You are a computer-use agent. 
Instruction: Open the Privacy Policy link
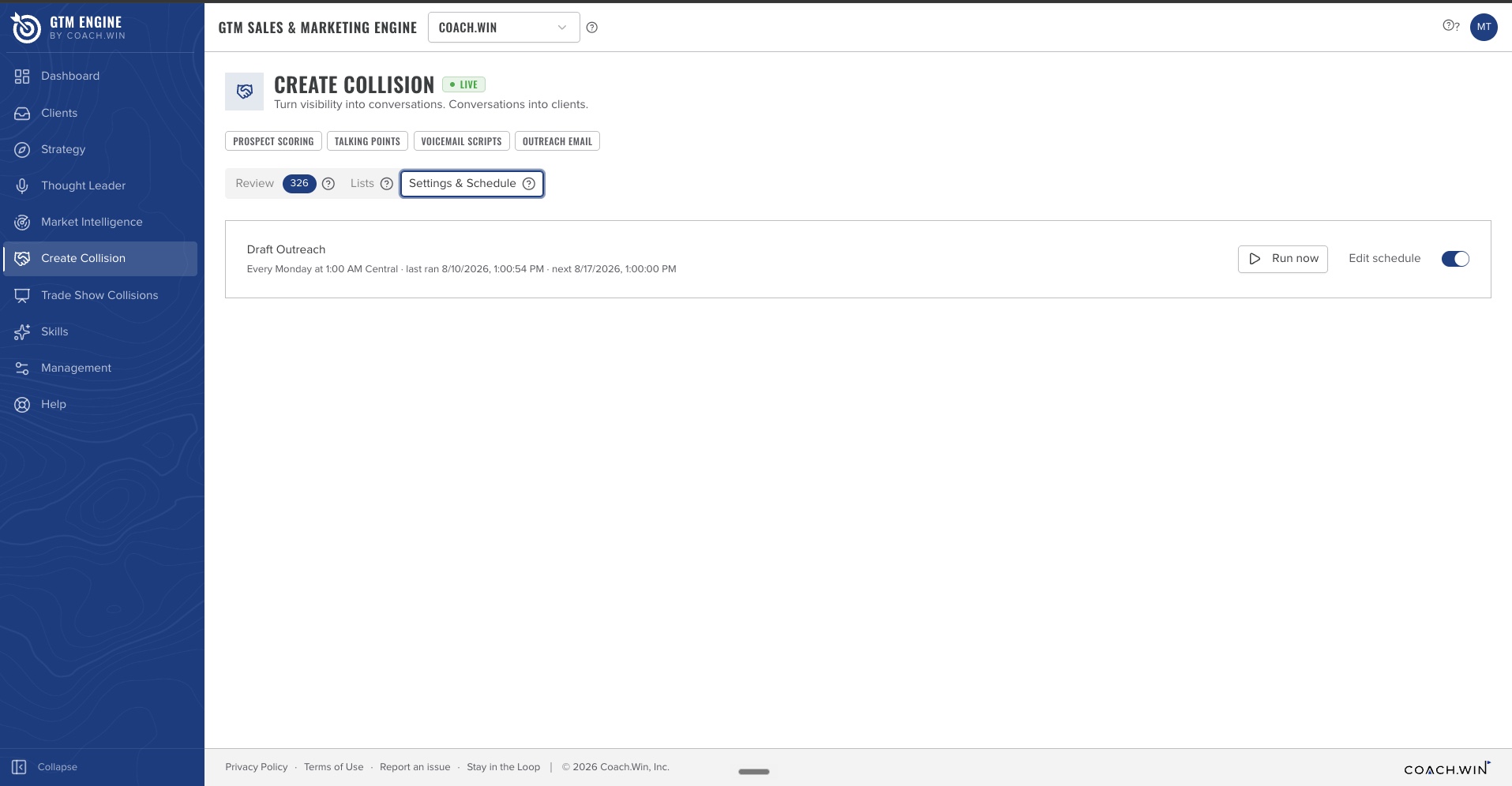257,767
